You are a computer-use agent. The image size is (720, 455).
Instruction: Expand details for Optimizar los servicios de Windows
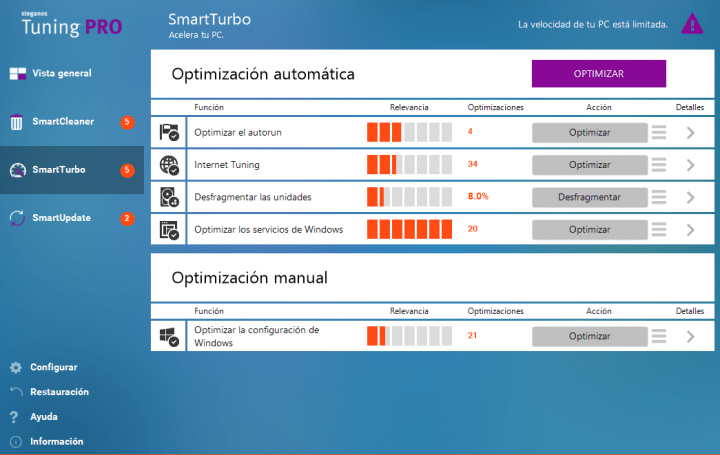pyautogui.click(x=690, y=230)
